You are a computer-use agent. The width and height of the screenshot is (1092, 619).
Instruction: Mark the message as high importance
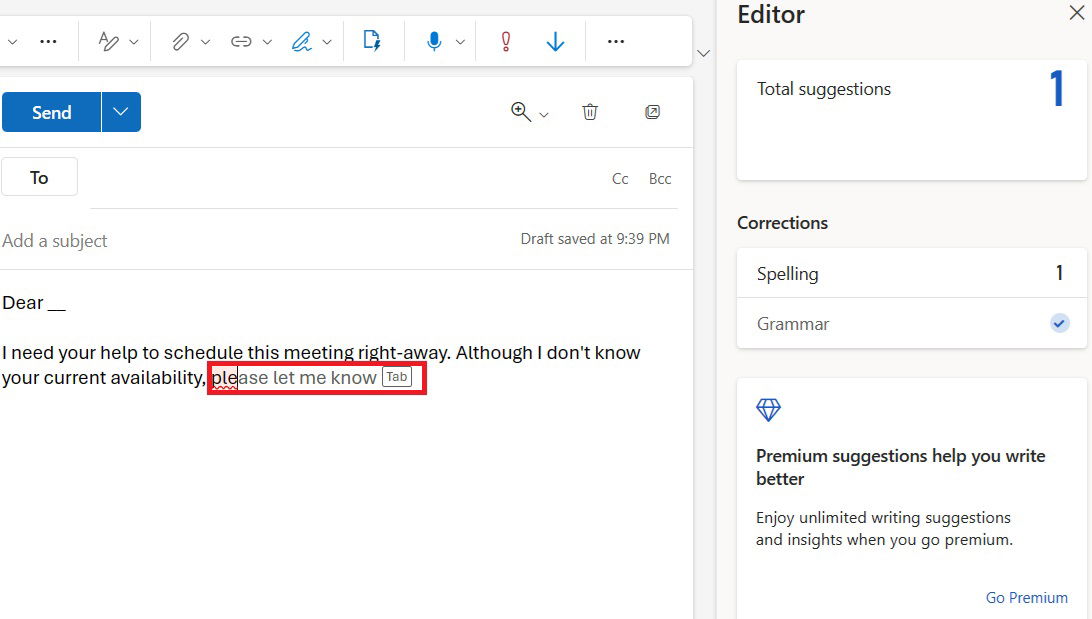pos(505,41)
